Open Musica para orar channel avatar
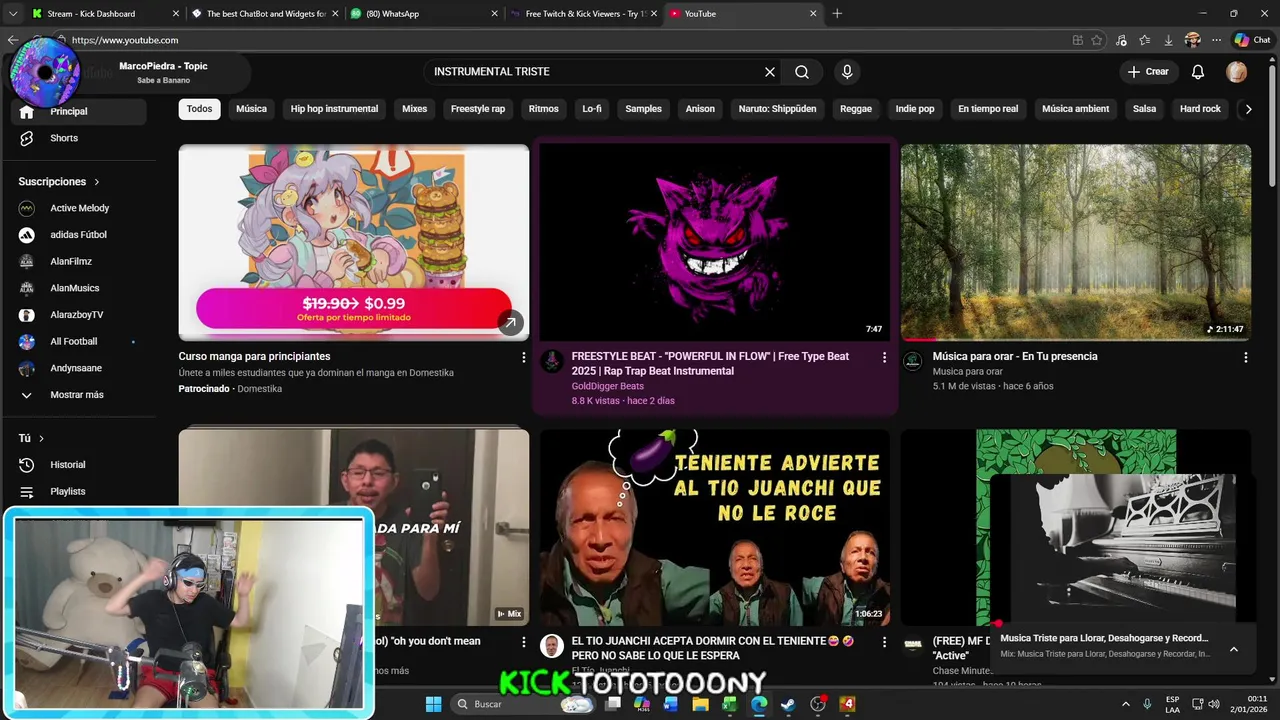 (913, 361)
